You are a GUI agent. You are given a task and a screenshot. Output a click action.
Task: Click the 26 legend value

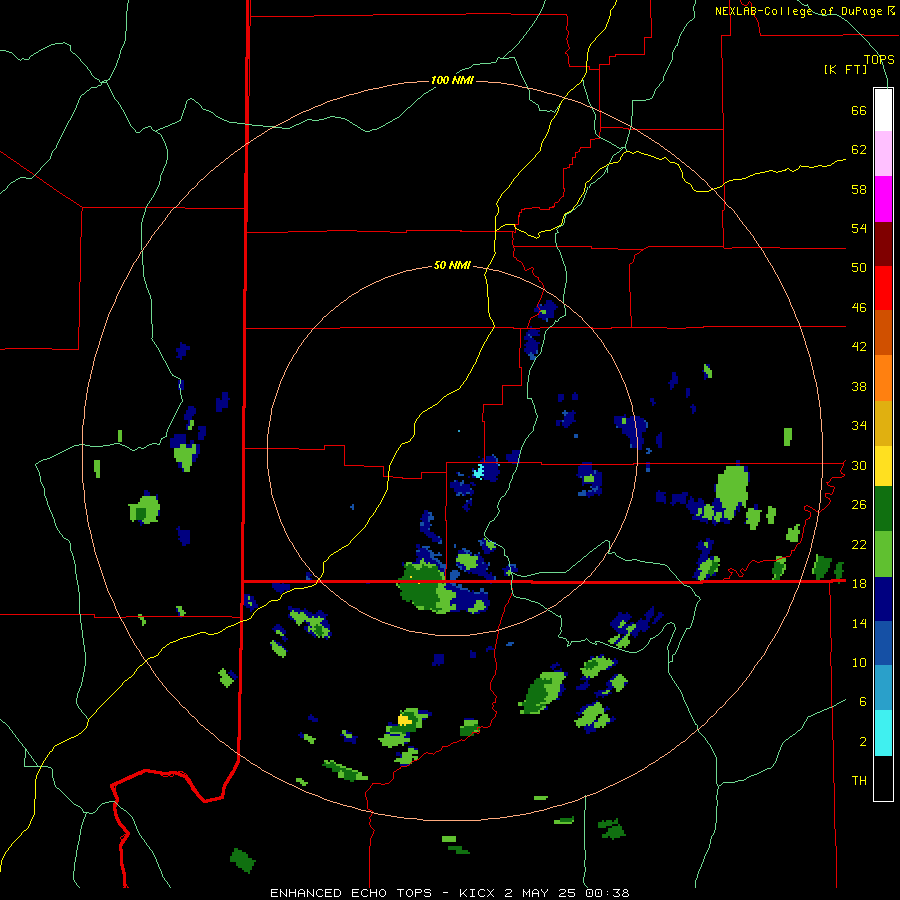[859, 505]
